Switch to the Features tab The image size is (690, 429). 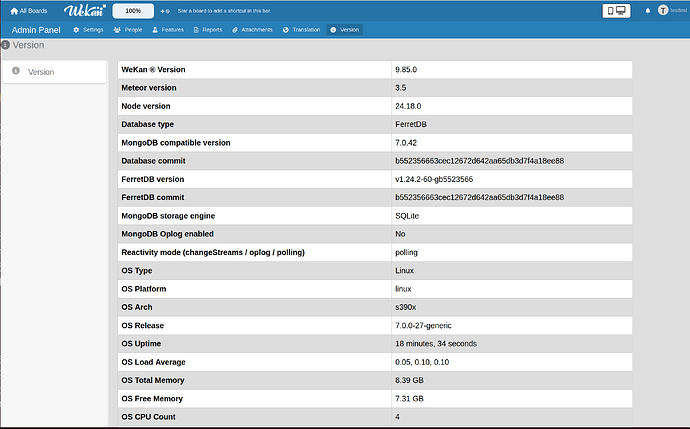[168, 30]
